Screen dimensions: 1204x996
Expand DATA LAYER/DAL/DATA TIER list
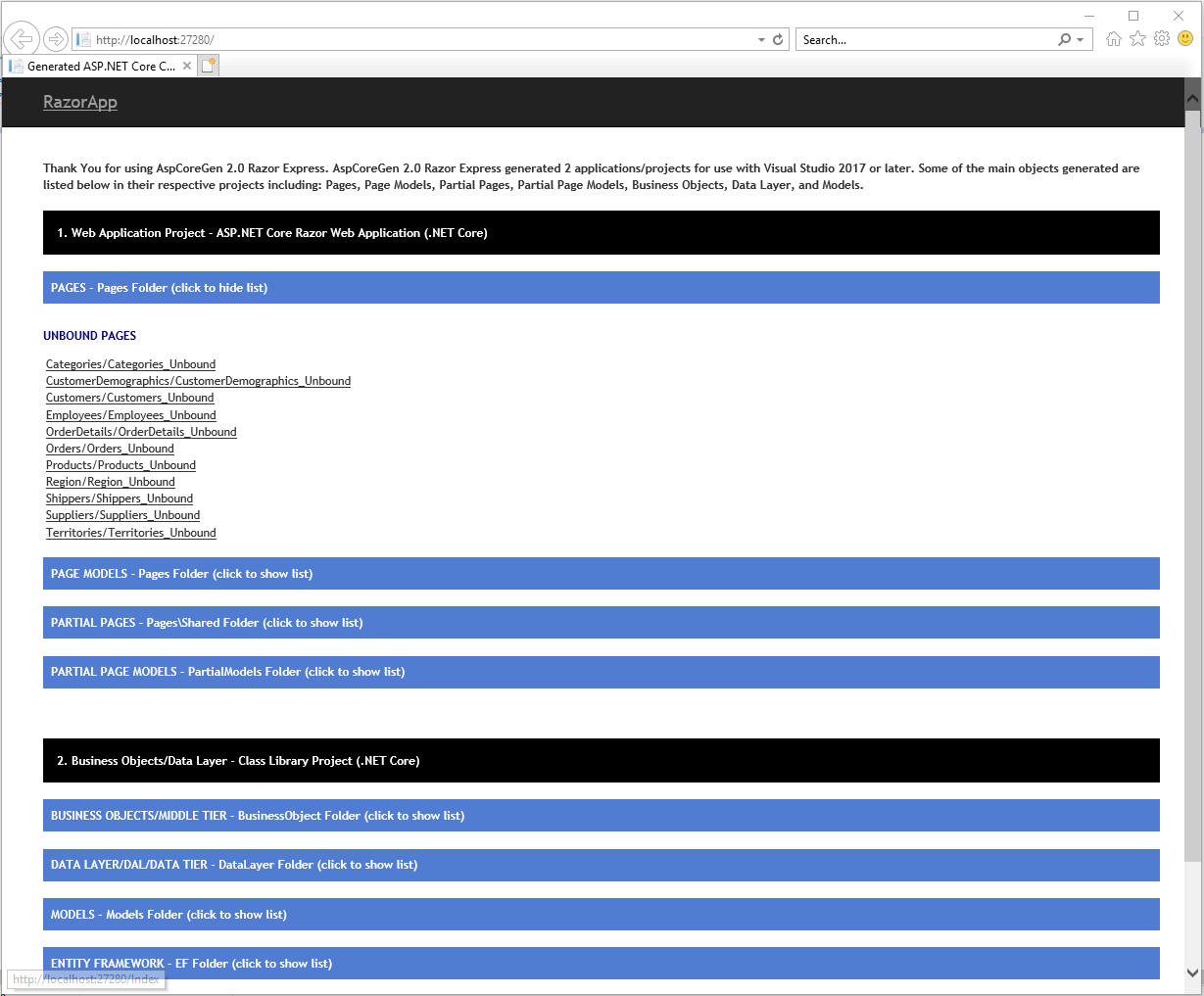(602, 865)
